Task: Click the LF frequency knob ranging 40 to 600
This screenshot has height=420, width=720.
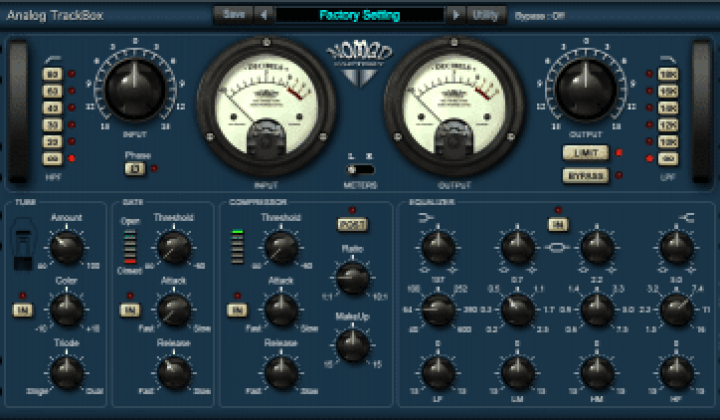Action: tap(438, 310)
